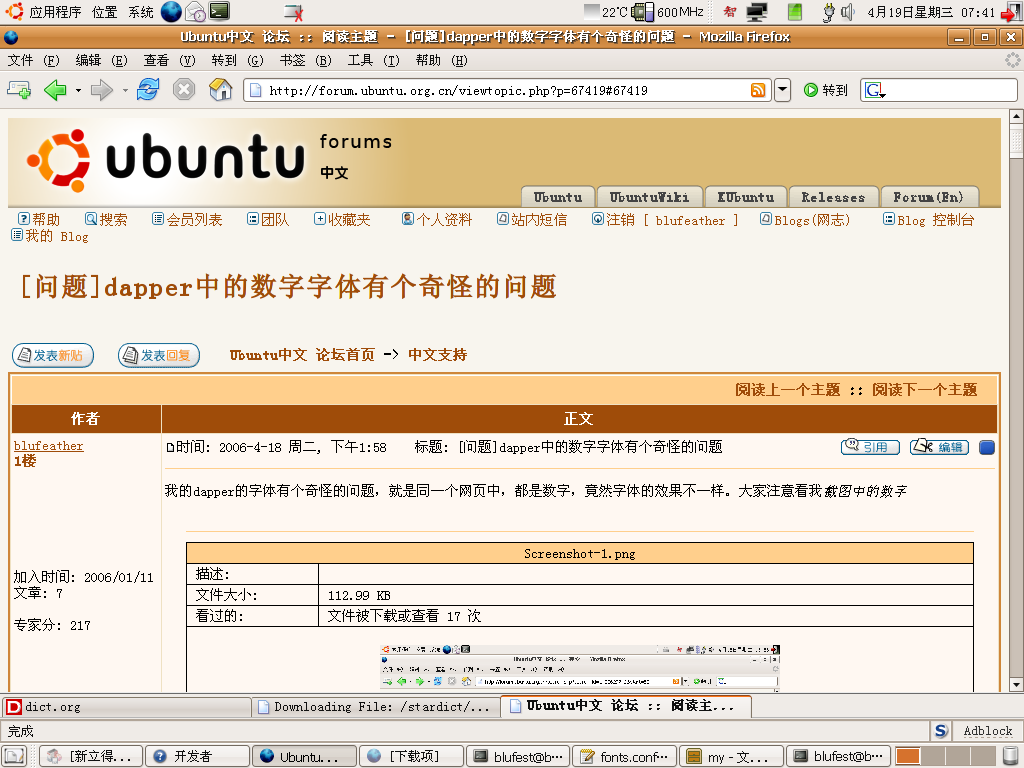Open the 文件 (F) menu
Screen dimensions: 1024x768
click(33, 61)
